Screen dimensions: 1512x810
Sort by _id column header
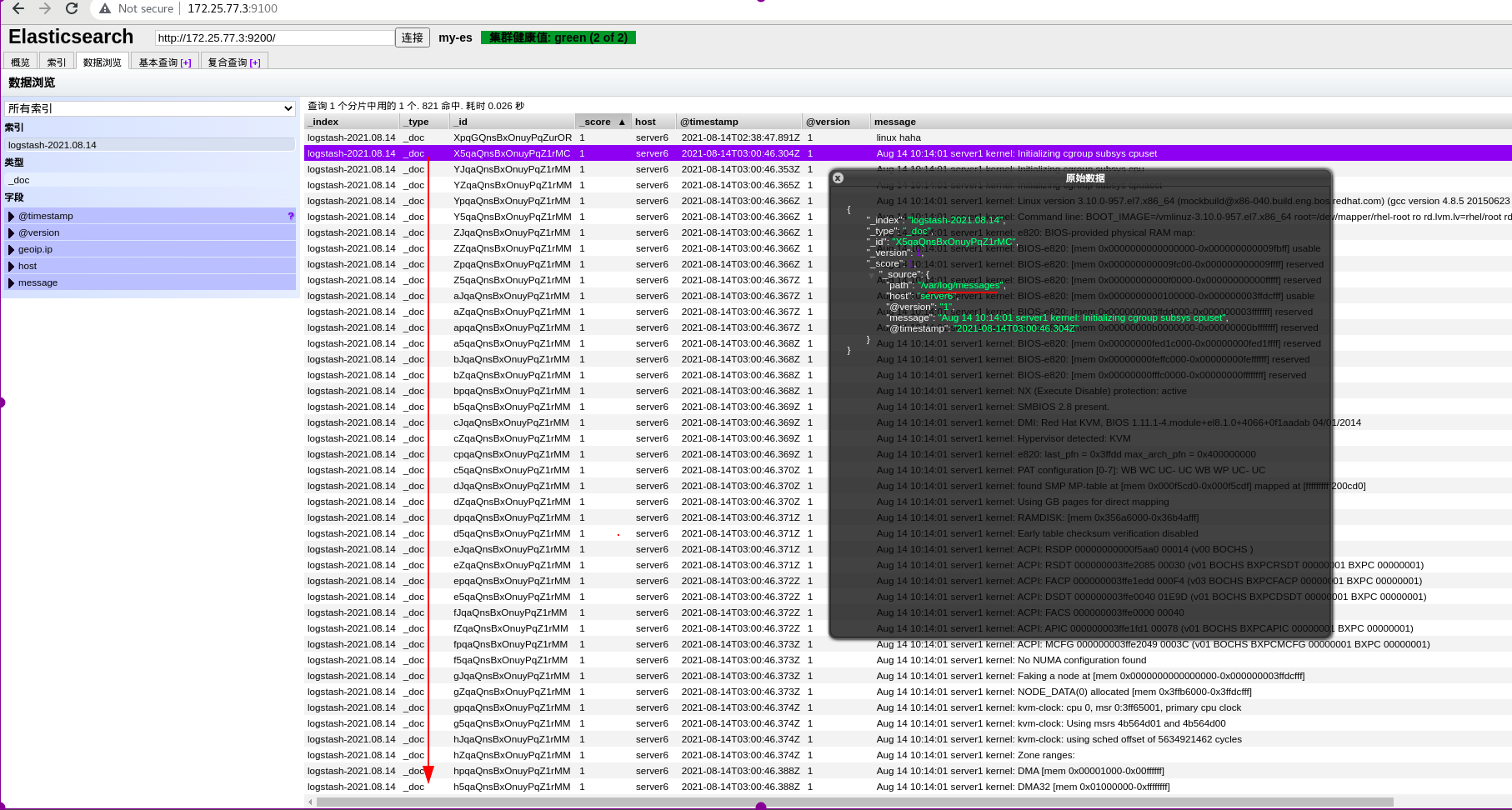coord(512,122)
